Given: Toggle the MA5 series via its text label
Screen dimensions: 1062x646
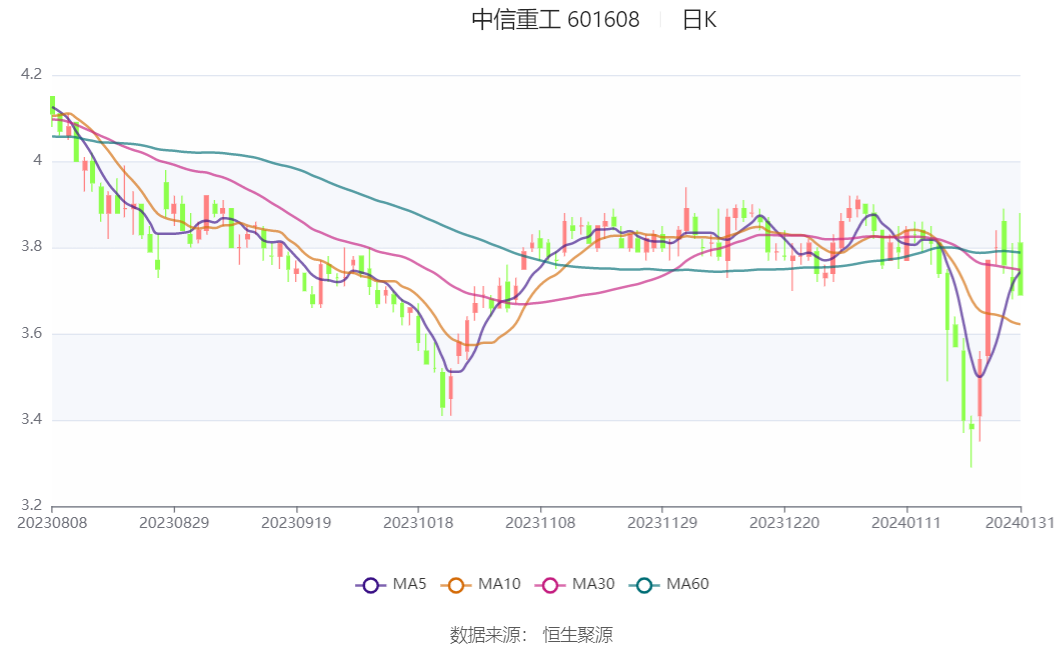Looking at the screenshot, I should [x=409, y=585].
